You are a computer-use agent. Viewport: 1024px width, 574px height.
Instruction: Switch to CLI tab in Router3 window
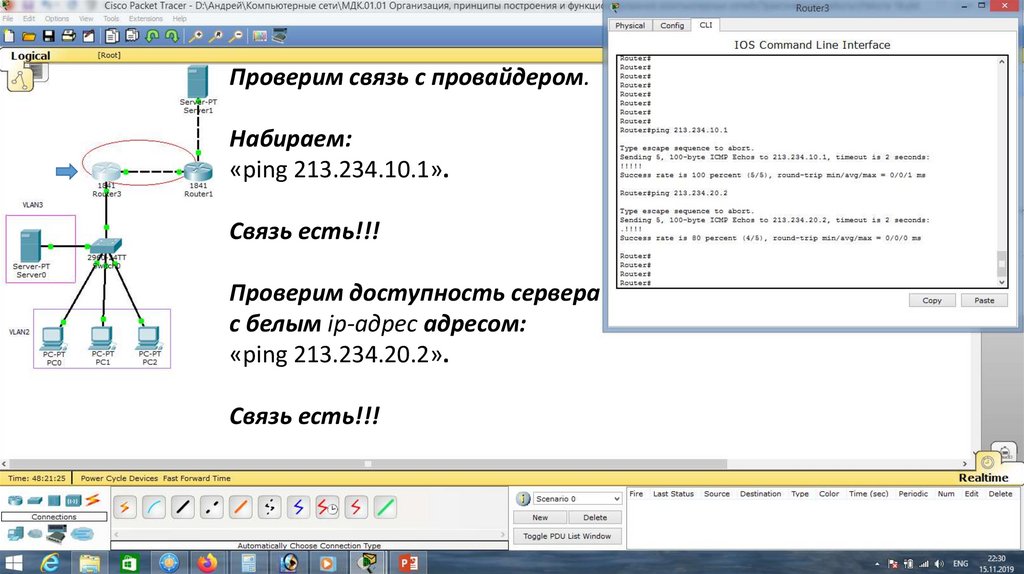(x=706, y=25)
